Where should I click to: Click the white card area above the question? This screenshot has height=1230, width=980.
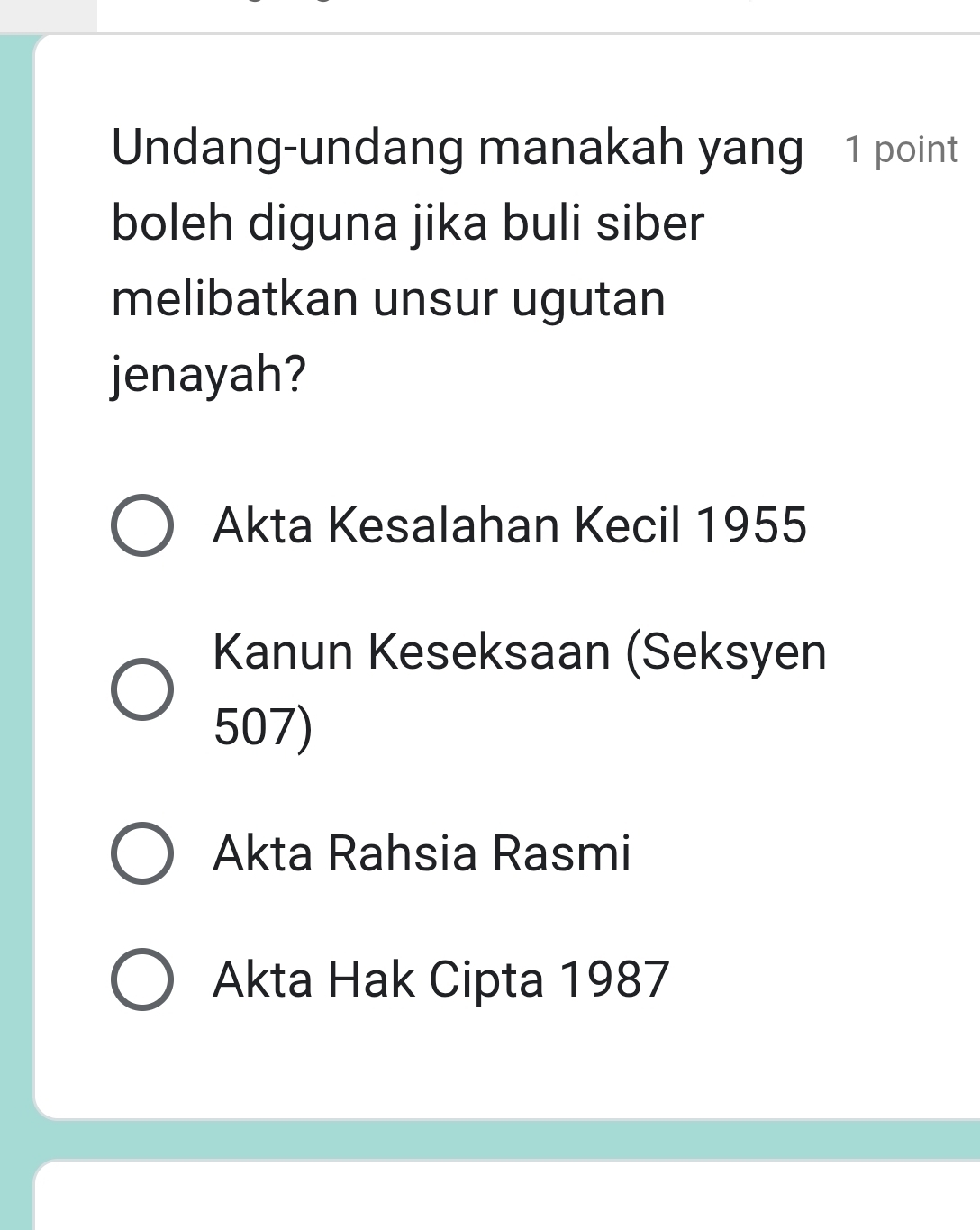[x=504, y=77]
